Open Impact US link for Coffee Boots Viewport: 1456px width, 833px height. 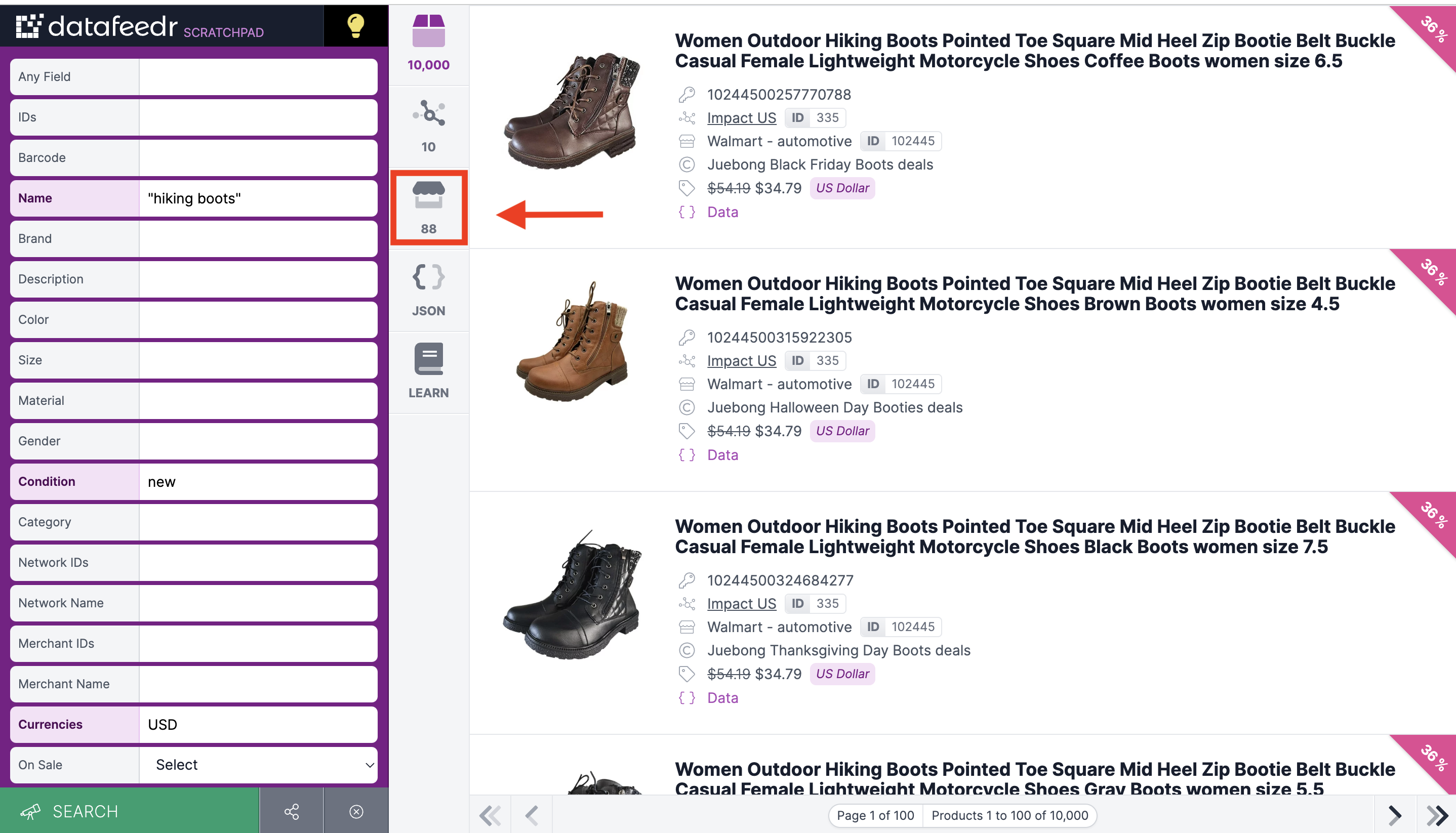click(741, 118)
